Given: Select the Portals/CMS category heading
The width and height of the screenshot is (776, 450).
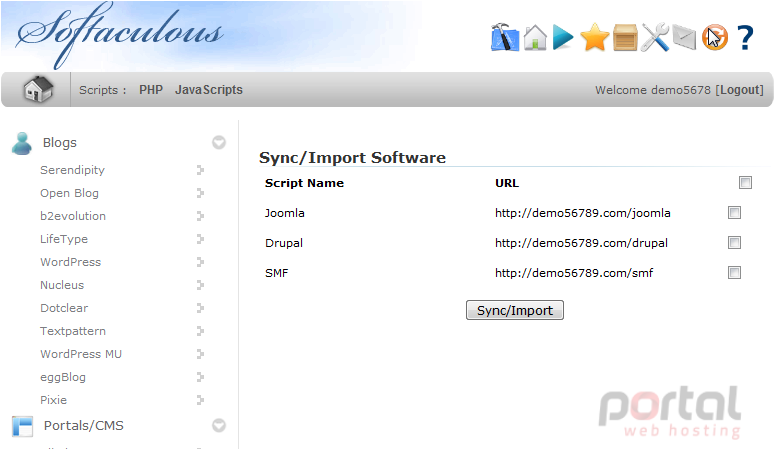Looking at the screenshot, I should pos(84,426).
